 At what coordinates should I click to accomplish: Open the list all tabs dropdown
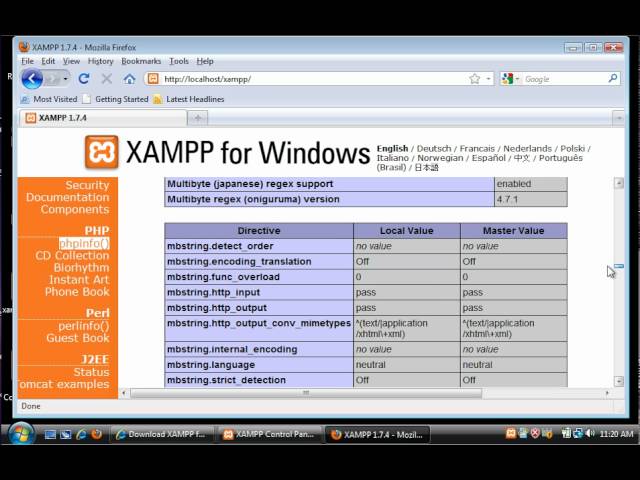pyautogui.click(x=618, y=118)
